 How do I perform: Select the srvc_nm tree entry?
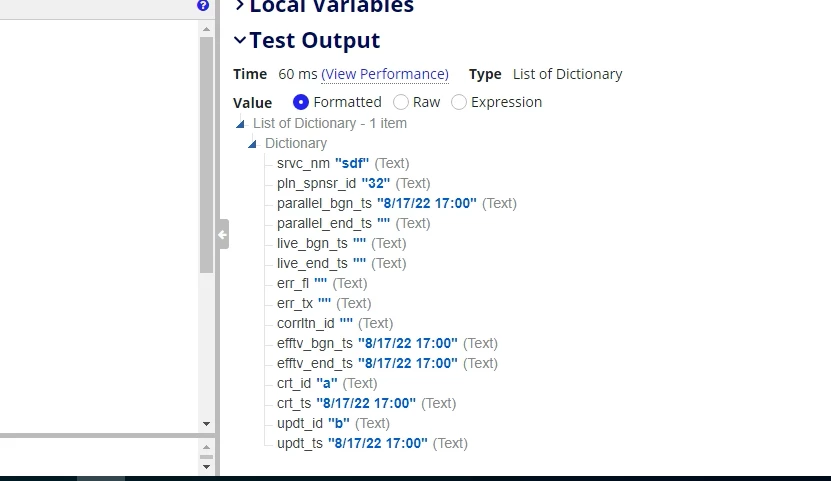tap(343, 163)
